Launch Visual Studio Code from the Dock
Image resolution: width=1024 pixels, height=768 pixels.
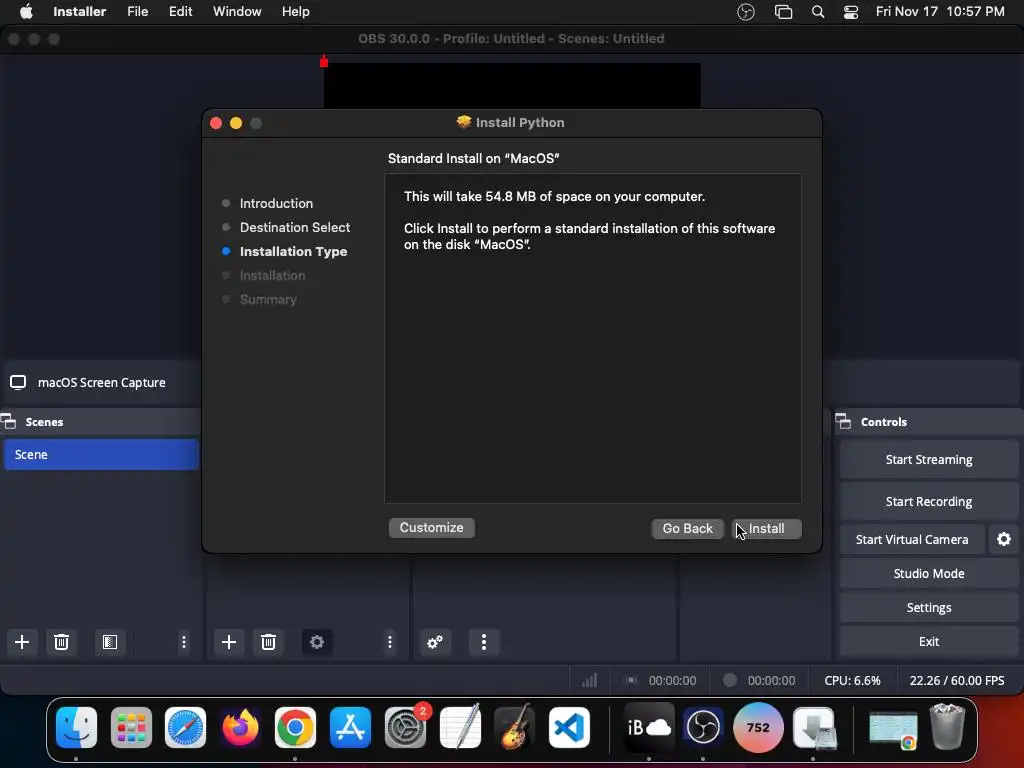click(569, 727)
